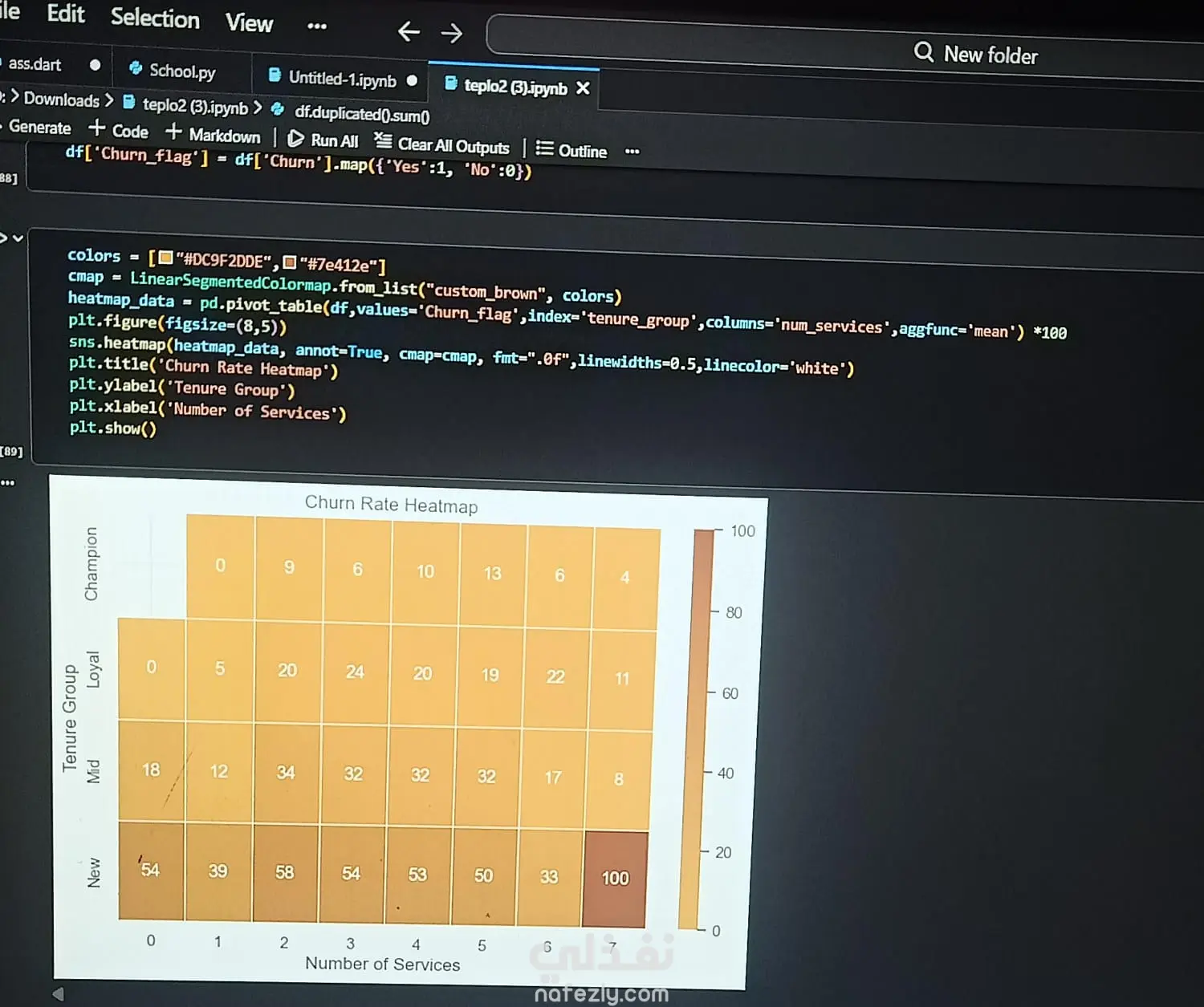Click the cmap = LinearSegmentedColormap code line
This screenshot has height=1007, width=1204.
click(x=345, y=286)
